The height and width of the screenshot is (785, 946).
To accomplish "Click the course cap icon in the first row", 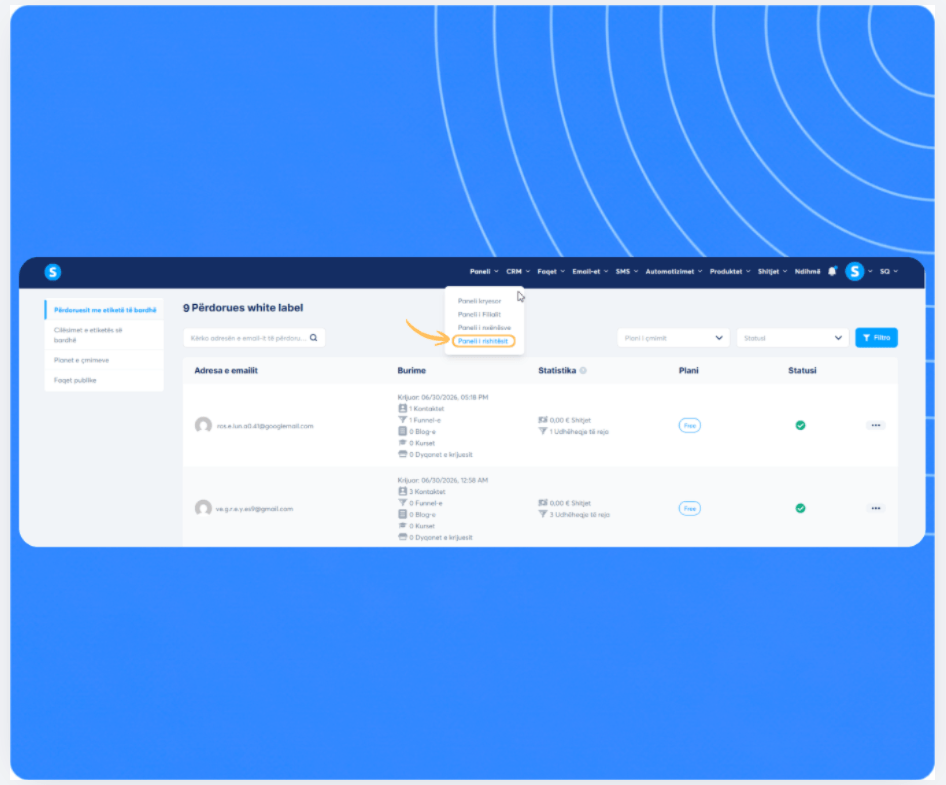I will (402, 443).
